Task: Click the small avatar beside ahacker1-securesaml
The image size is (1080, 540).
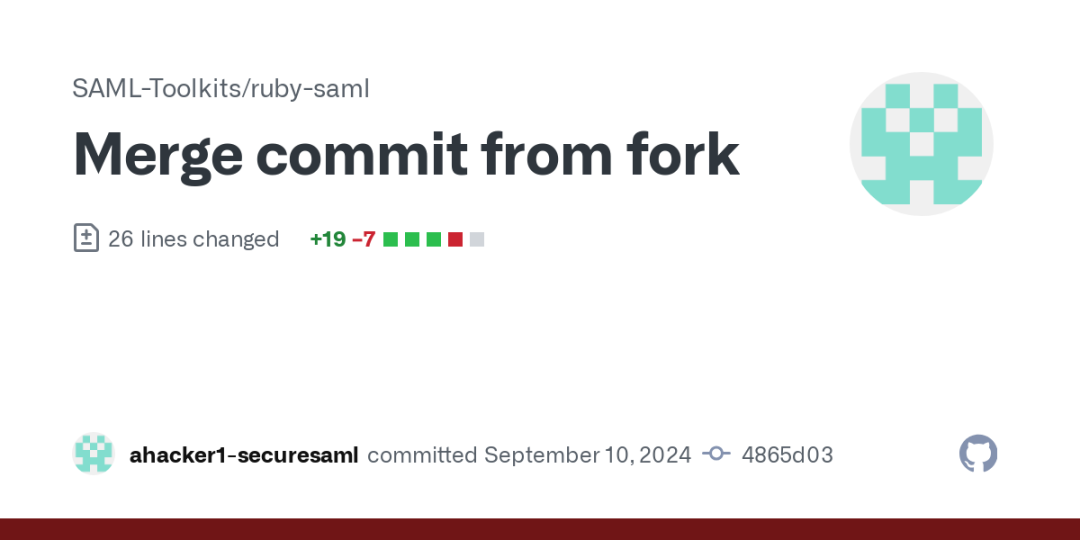Action: click(93, 453)
